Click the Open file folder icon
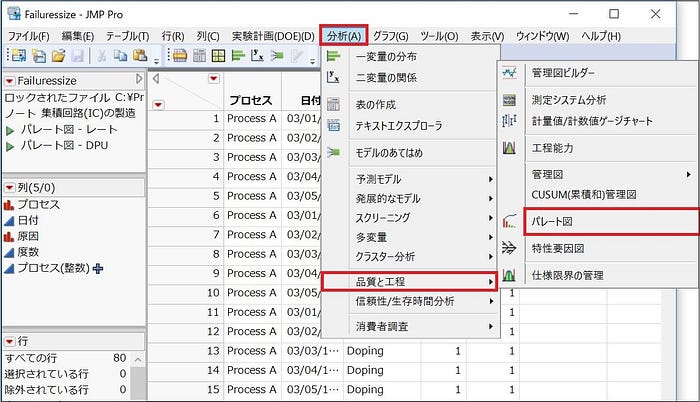 [58, 56]
